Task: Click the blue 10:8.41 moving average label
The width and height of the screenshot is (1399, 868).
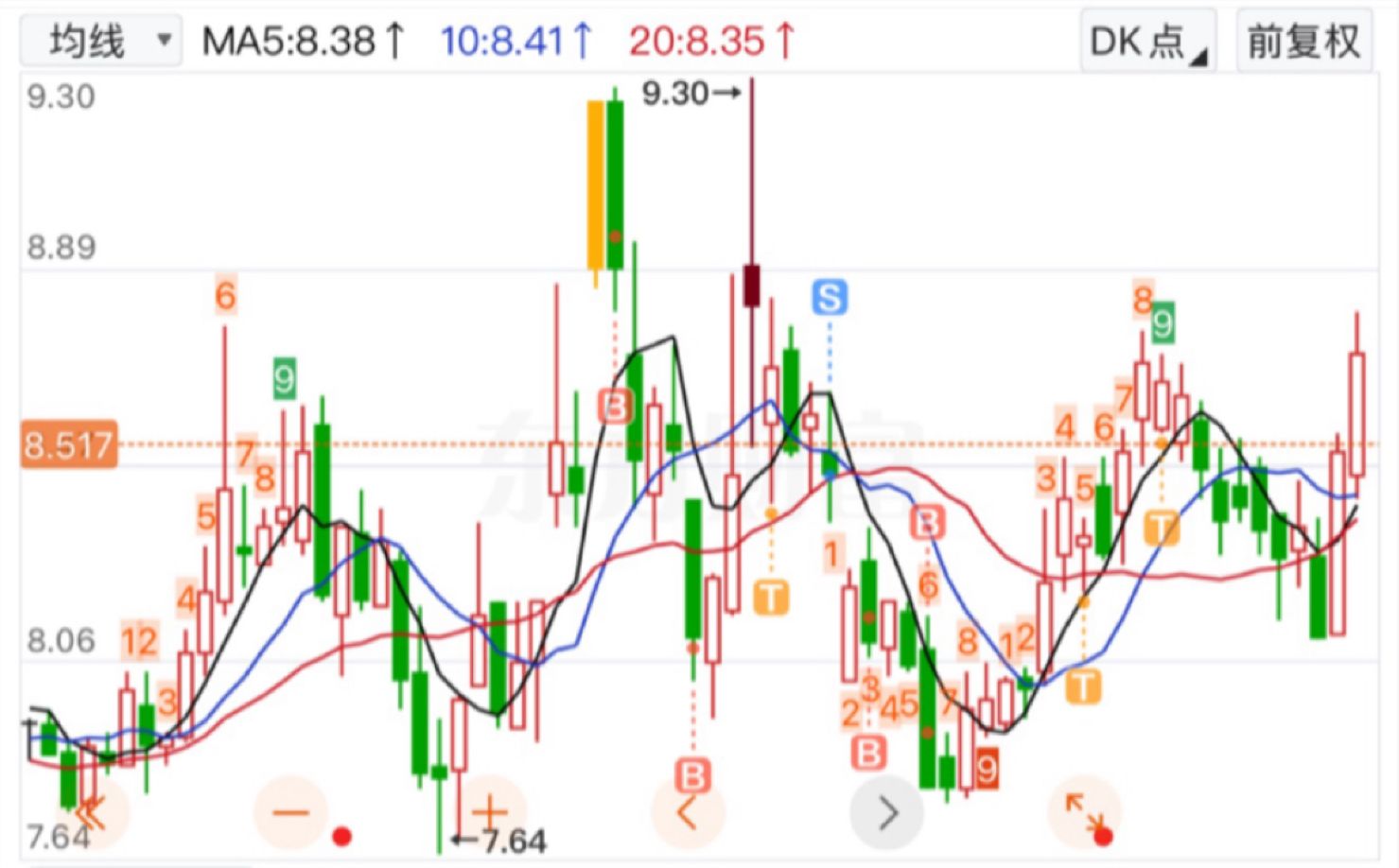Action: point(516,42)
